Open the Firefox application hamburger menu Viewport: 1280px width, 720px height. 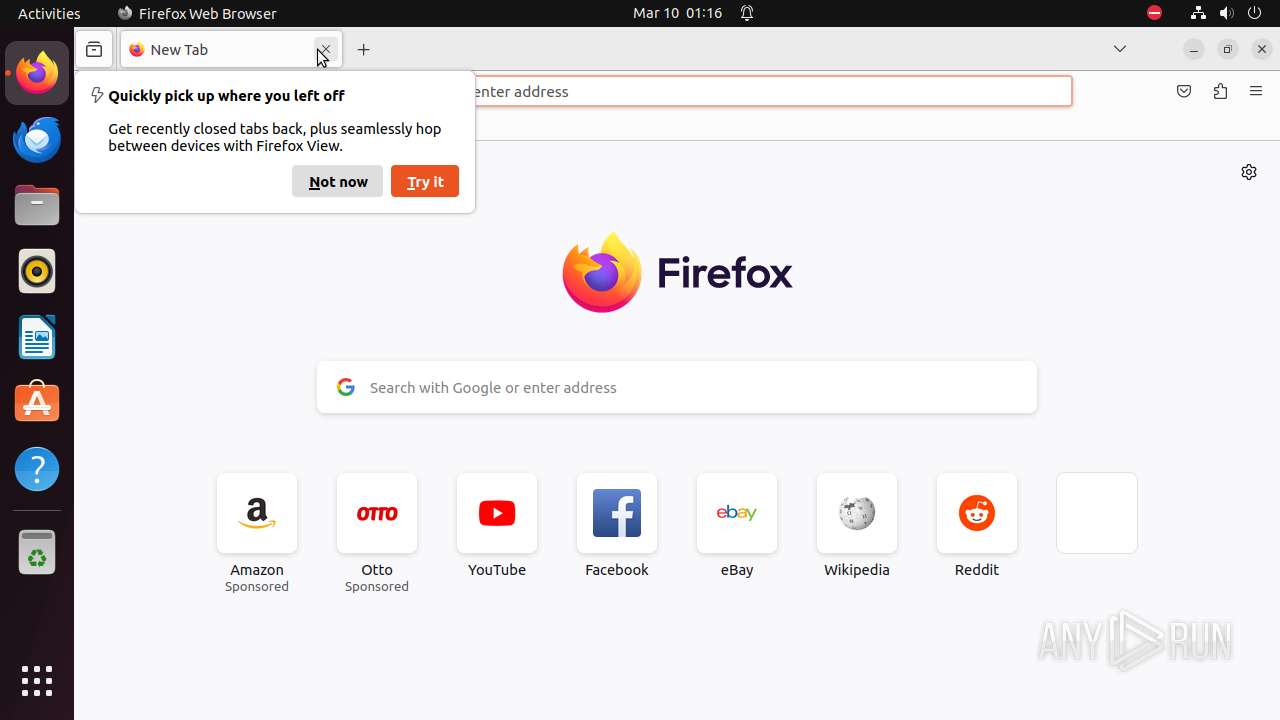click(1256, 91)
